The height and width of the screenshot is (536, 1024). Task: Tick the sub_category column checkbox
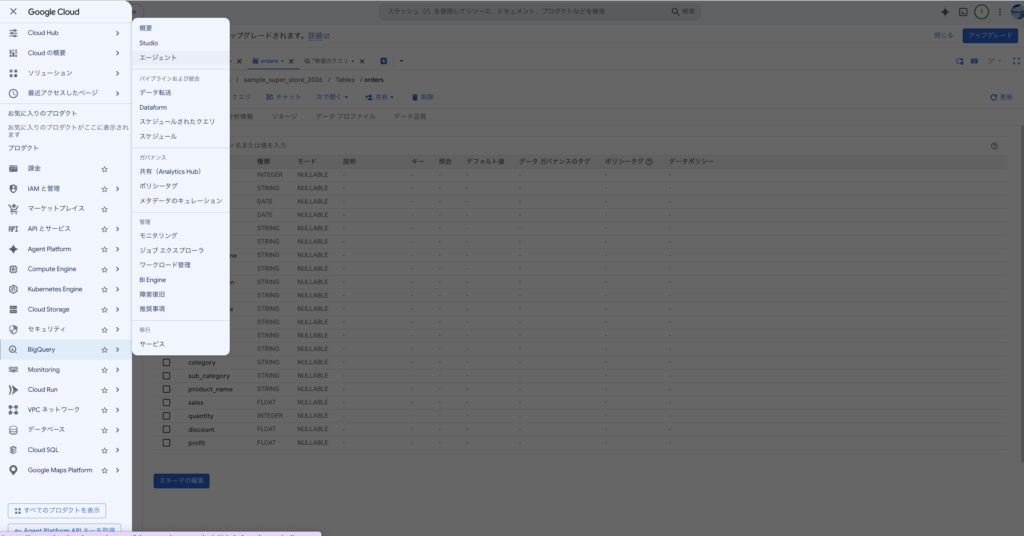coord(167,376)
